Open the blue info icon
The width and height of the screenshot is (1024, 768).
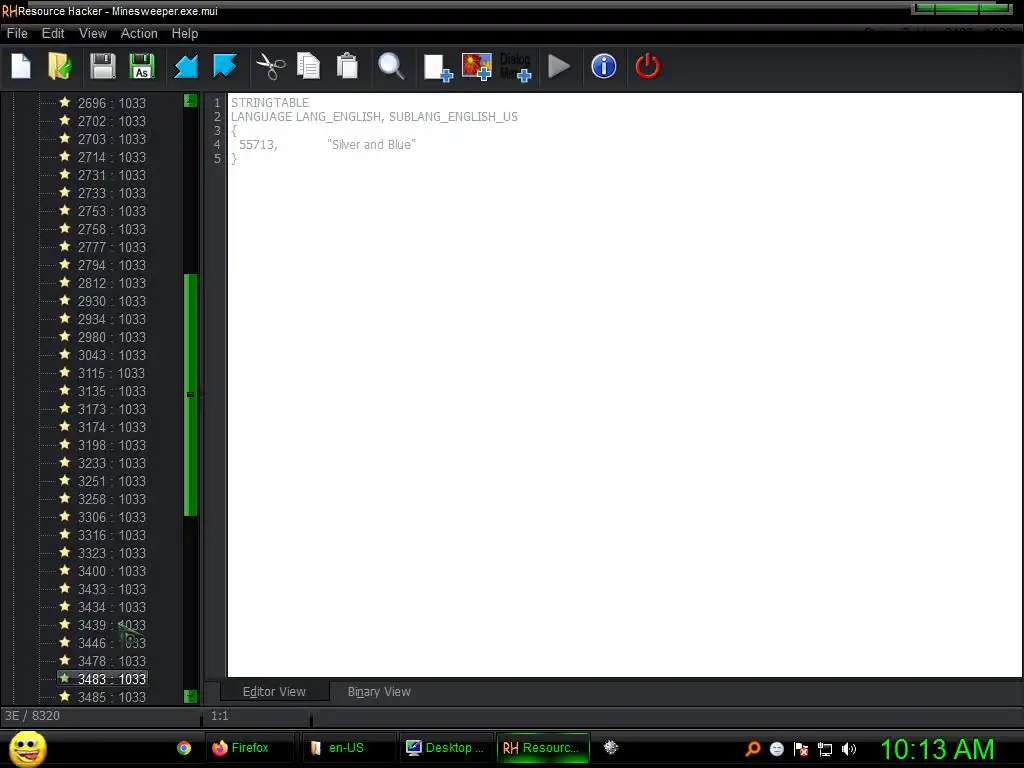603,67
